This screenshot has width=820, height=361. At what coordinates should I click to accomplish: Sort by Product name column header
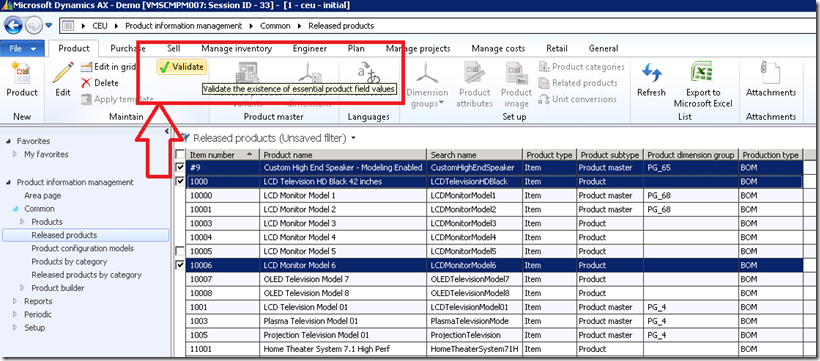point(344,154)
